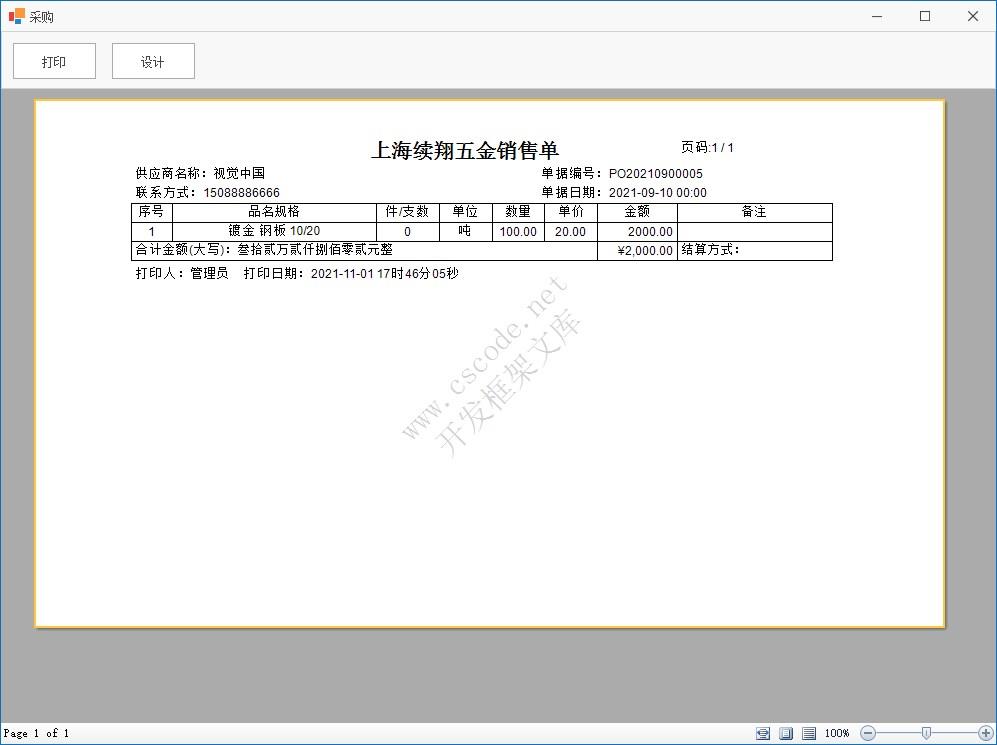This screenshot has height=745, width=997.
Task: Click the 100% zoom level indicator
Action: (x=837, y=732)
